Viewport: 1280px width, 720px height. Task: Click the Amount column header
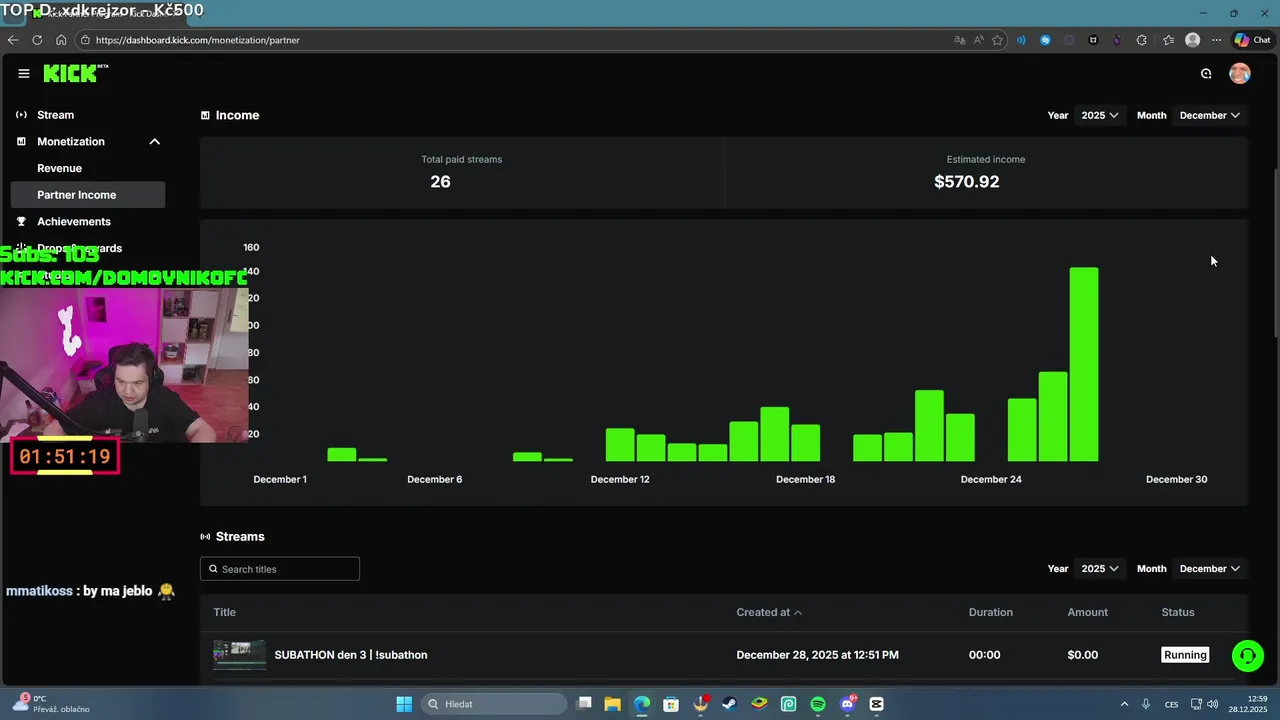tap(1087, 612)
